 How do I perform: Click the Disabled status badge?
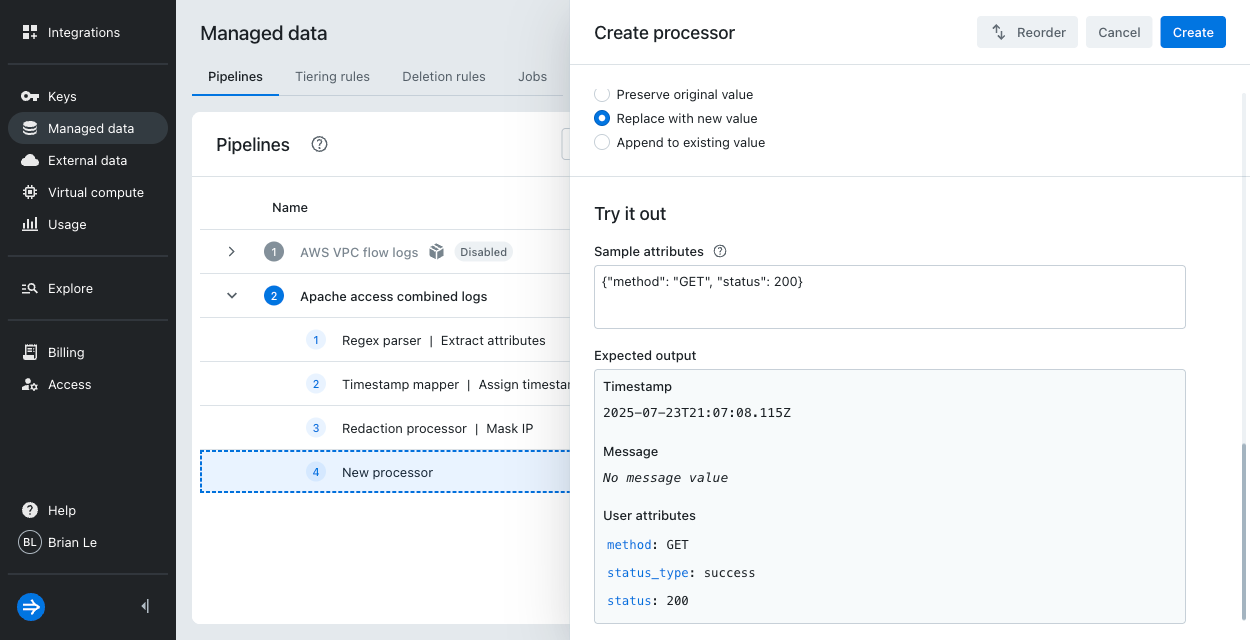coord(483,252)
